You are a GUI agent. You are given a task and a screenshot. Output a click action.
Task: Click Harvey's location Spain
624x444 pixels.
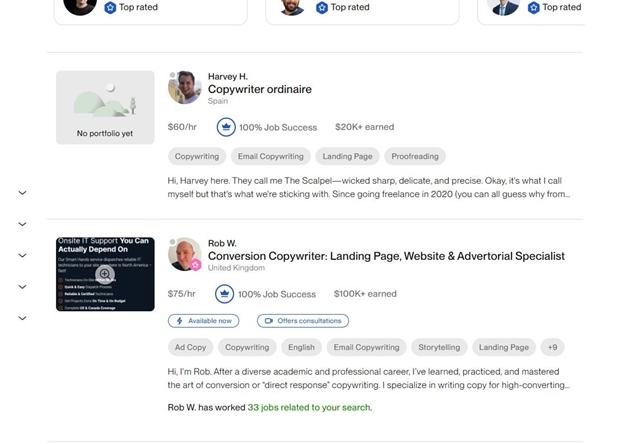tap(218, 101)
